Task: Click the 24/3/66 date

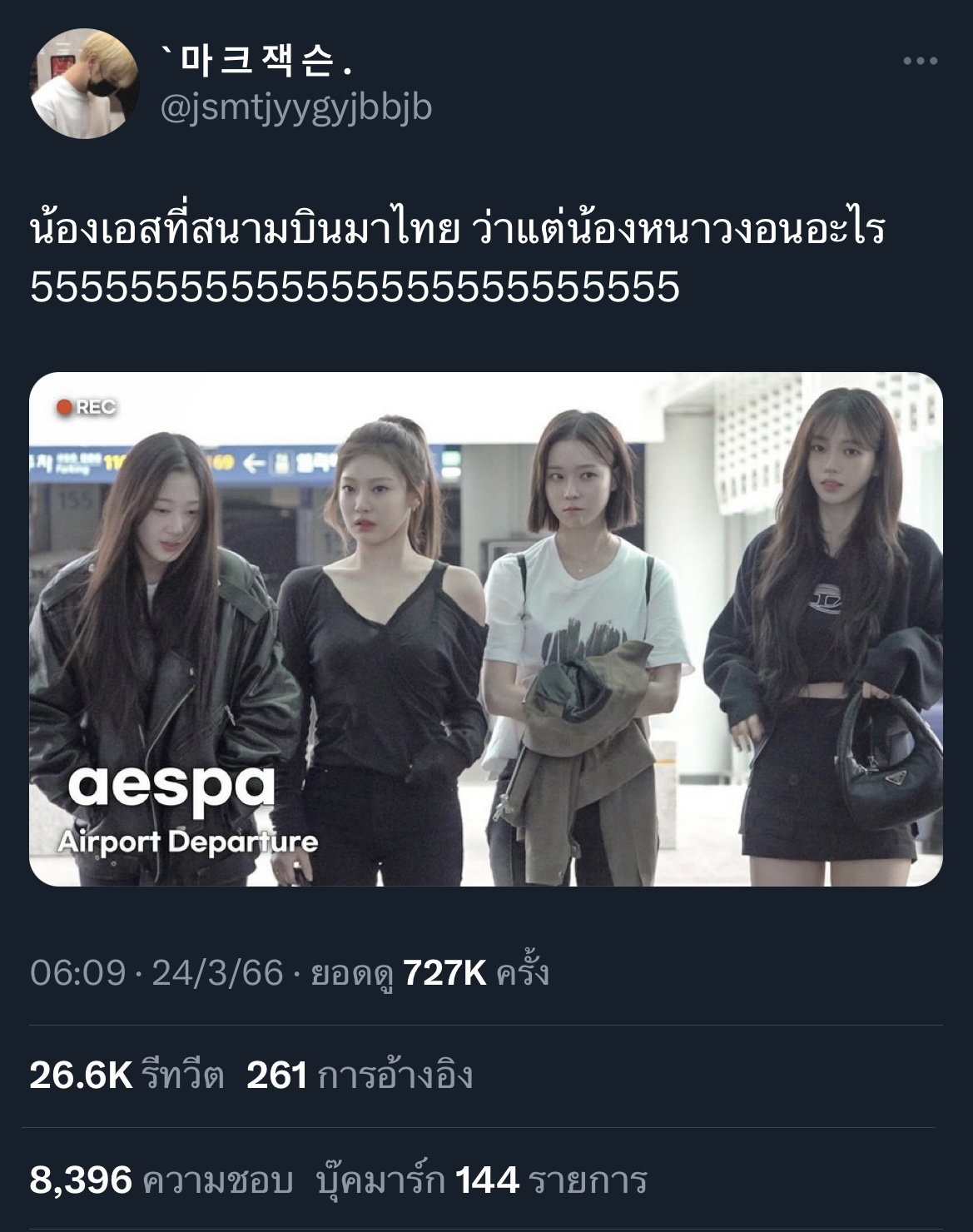Action: (x=217, y=972)
